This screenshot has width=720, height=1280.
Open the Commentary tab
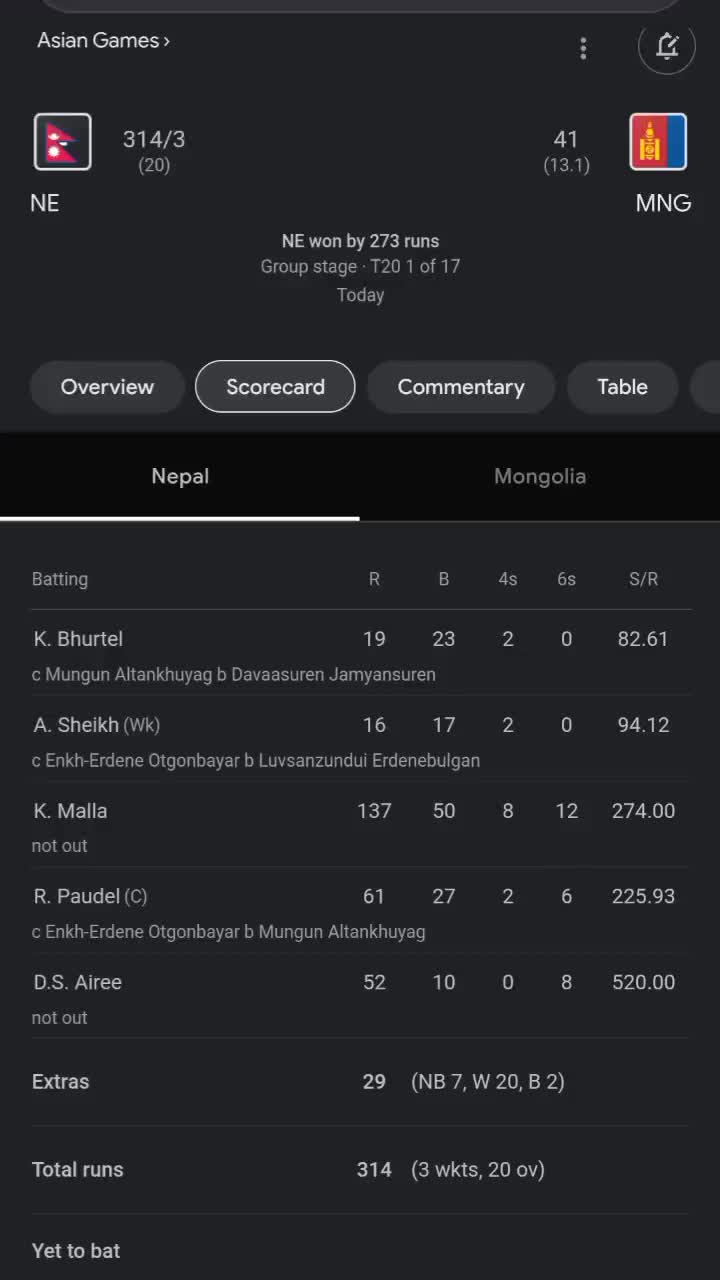[x=460, y=387]
